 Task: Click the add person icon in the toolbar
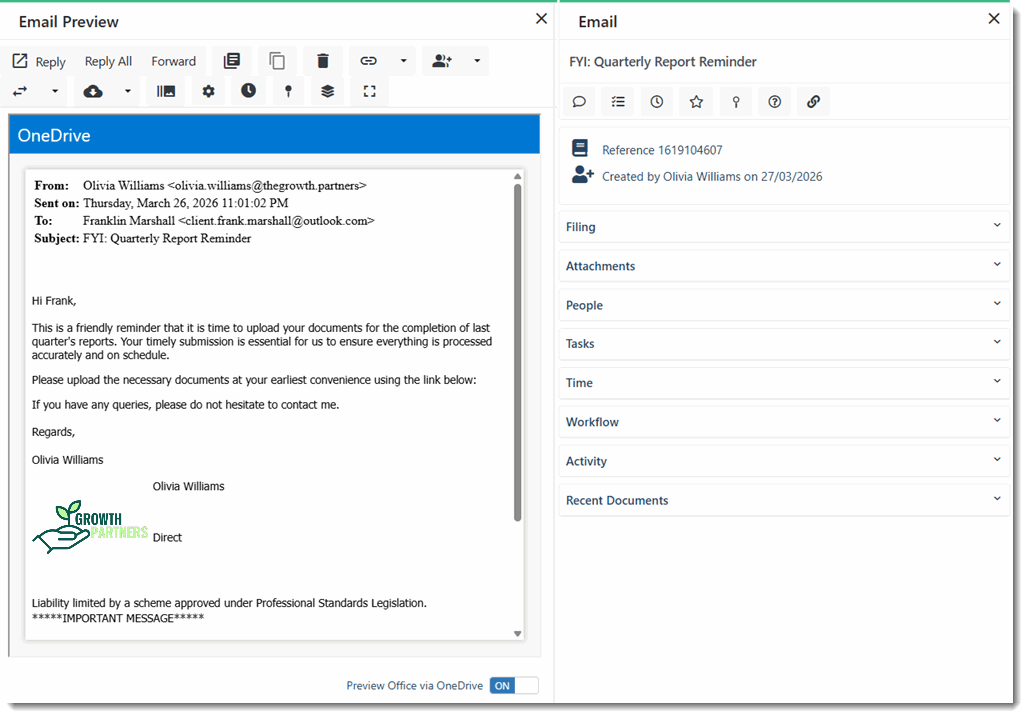(442, 61)
